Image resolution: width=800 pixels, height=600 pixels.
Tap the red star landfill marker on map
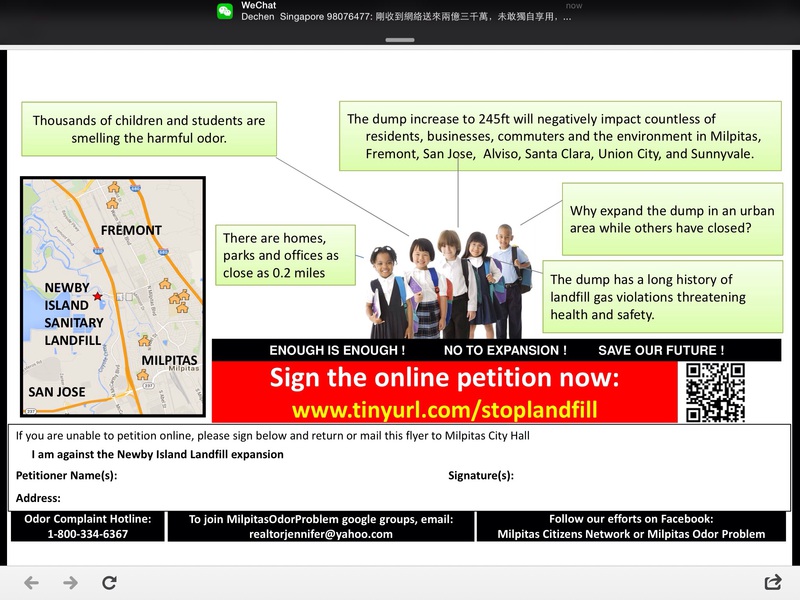pyautogui.click(x=97, y=297)
